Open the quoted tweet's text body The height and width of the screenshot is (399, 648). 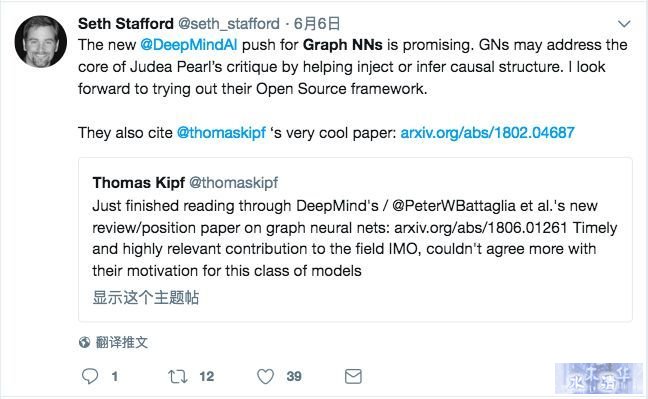[x=355, y=238]
